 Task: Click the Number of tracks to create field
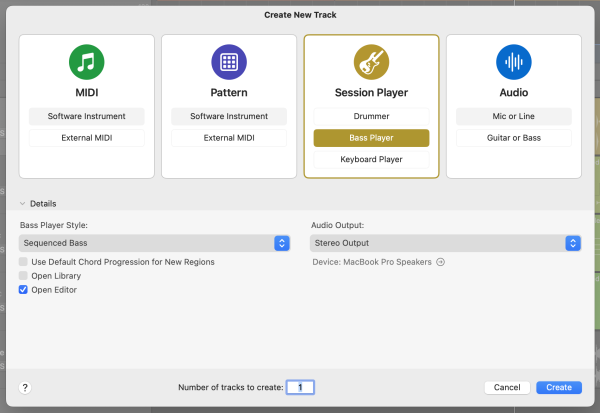pos(300,387)
